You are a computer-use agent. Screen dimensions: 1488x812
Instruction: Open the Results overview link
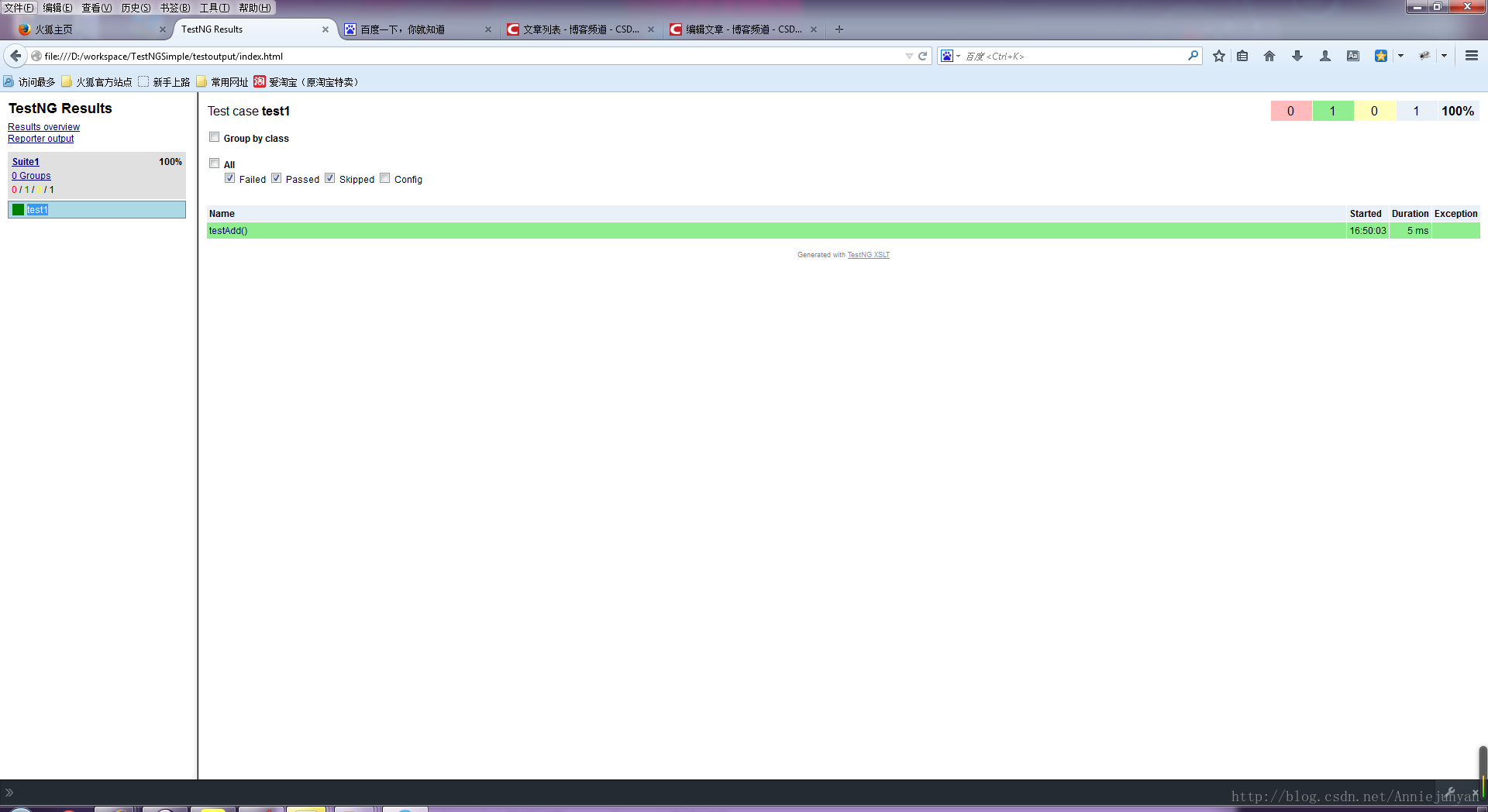tap(43, 127)
